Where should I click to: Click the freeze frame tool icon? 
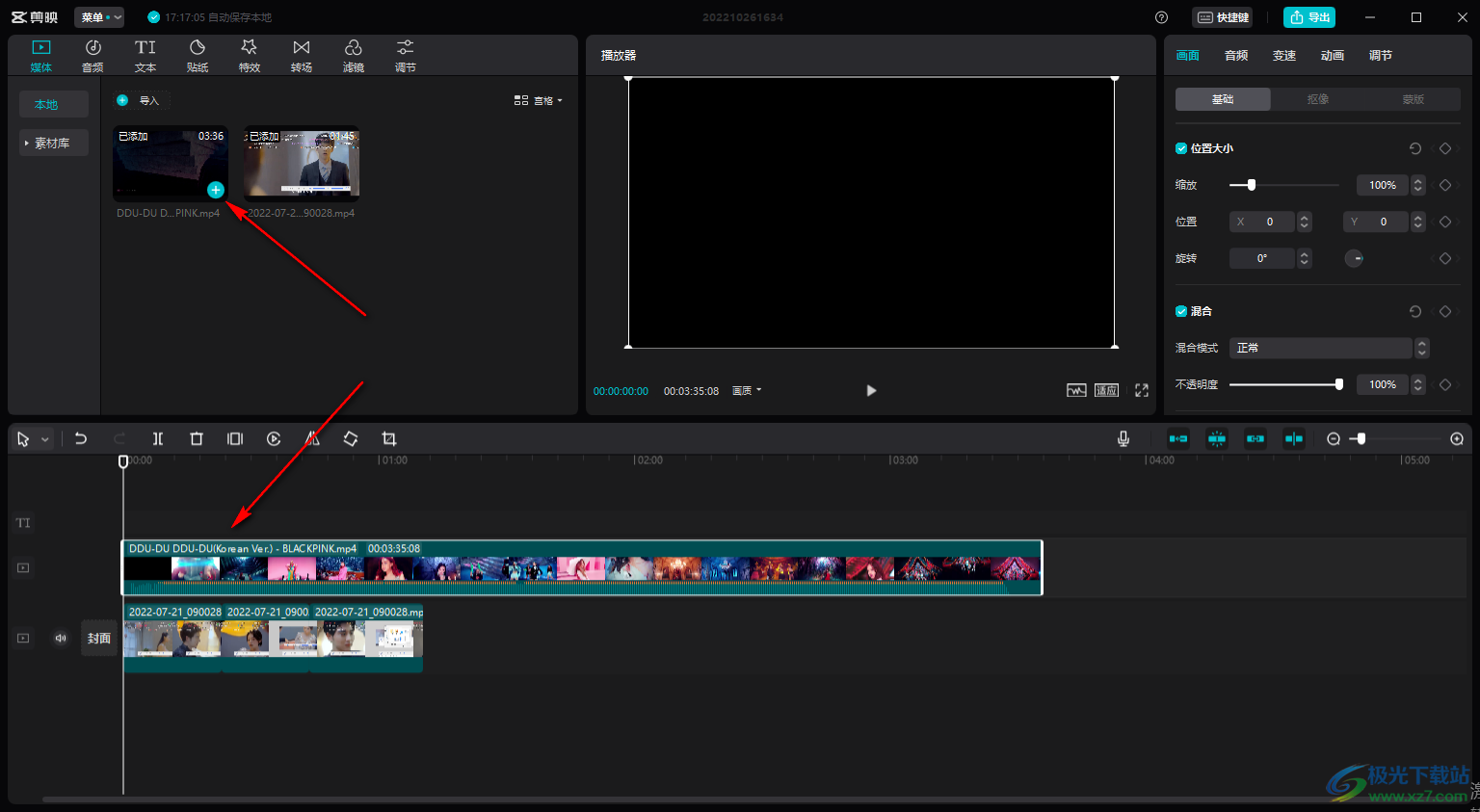235,438
